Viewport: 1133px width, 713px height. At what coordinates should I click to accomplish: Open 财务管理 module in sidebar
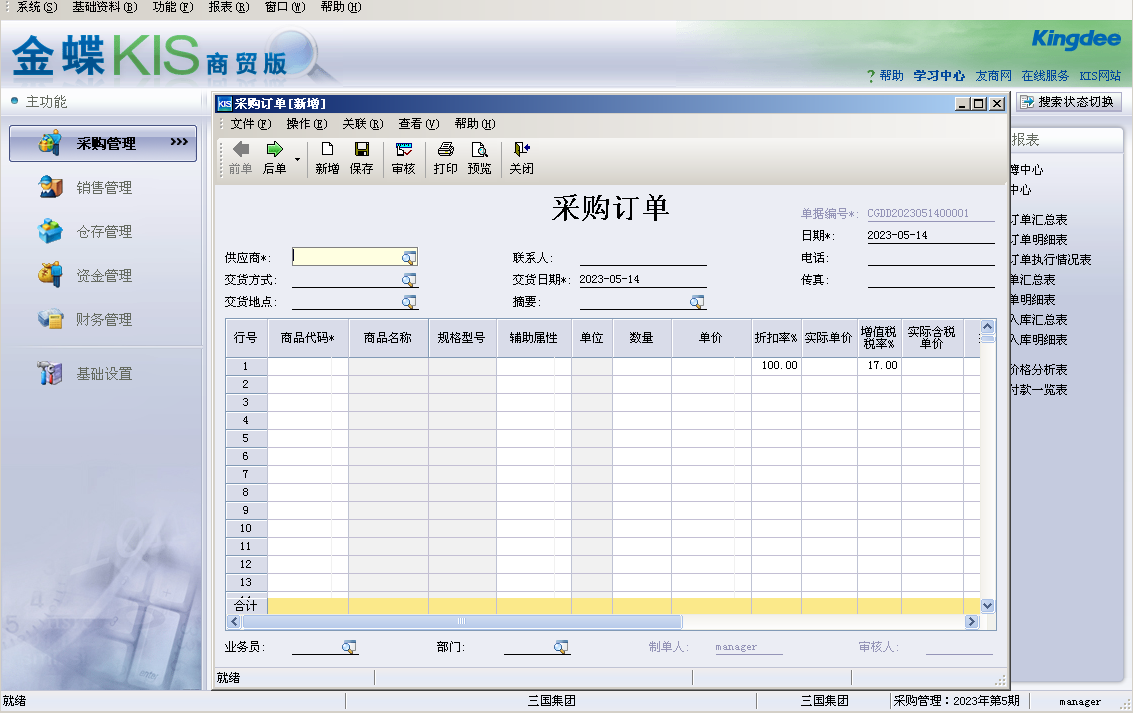coord(103,319)
